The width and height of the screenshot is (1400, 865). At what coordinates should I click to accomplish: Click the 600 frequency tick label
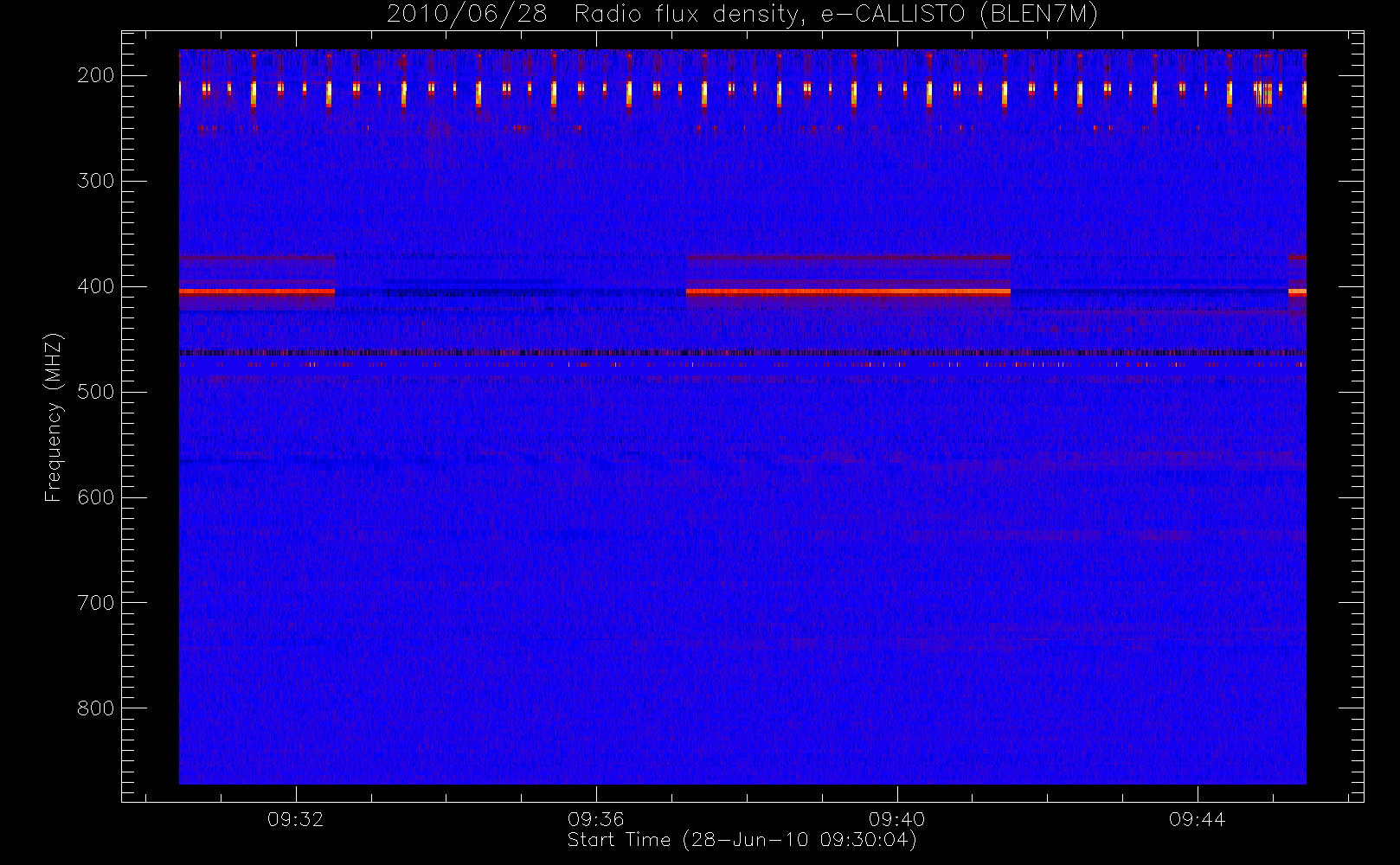tap(96, 497)
